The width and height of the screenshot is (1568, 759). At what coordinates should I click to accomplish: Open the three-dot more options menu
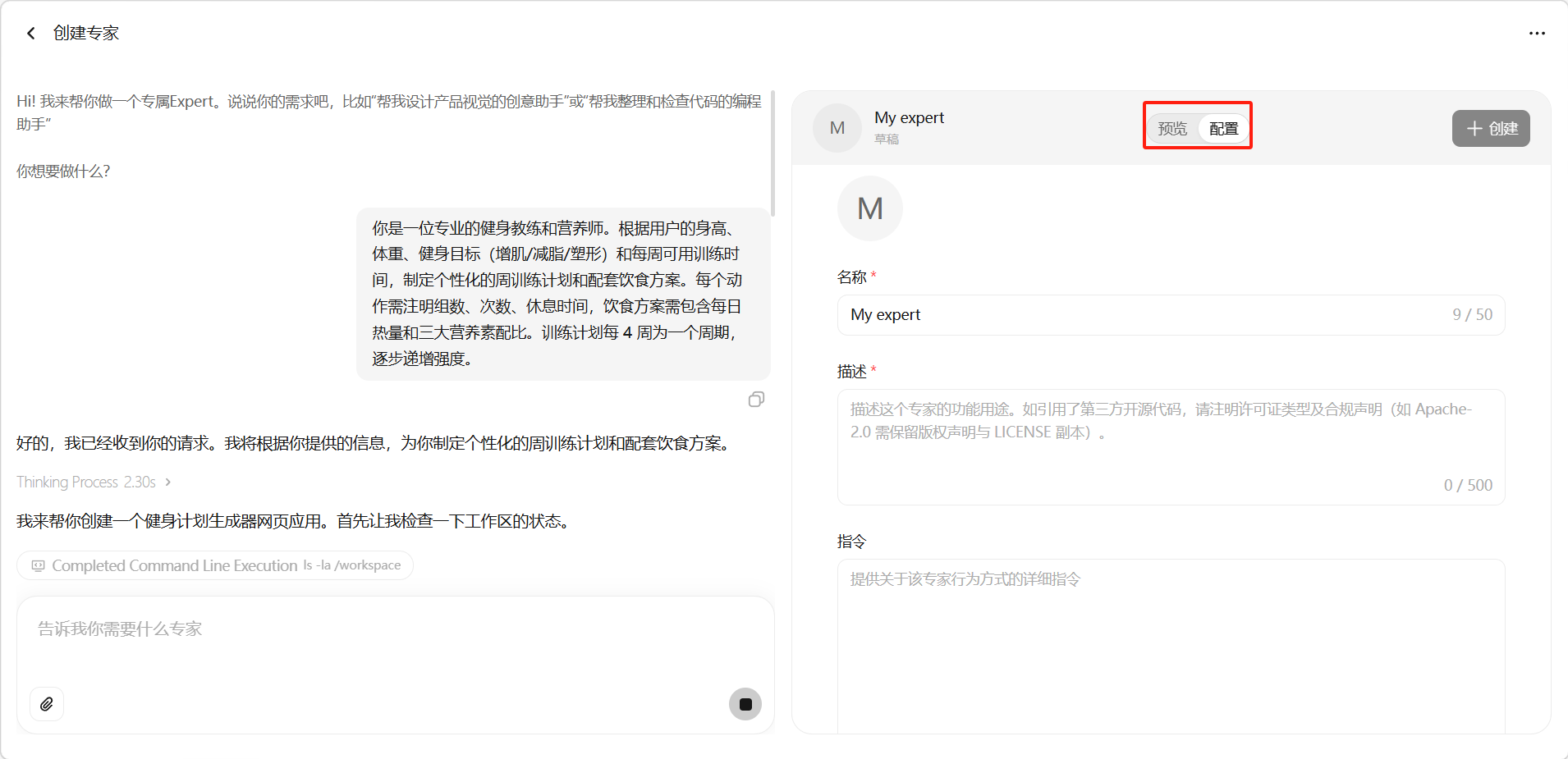click(x=1537, y=34)
